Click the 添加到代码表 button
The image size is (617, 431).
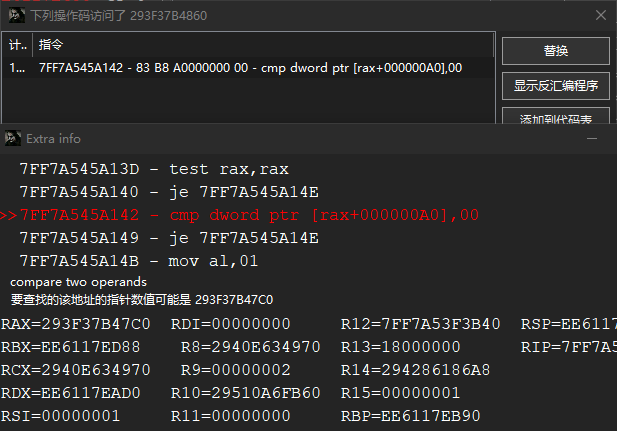click(555, 119)
